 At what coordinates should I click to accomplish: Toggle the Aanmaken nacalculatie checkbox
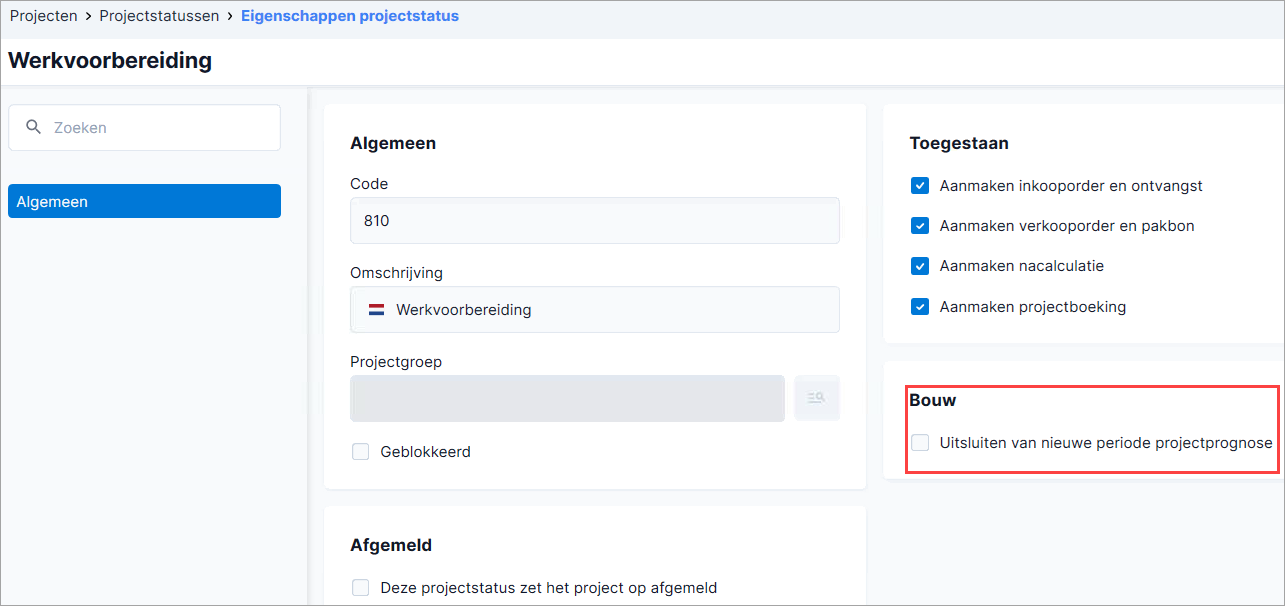click(x=920, y=266)
